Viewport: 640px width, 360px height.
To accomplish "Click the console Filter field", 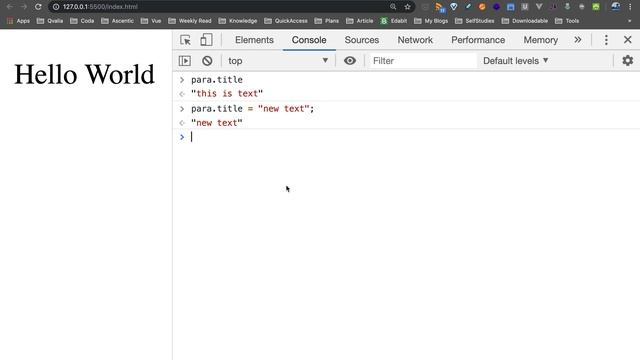I will pos(422,61).
